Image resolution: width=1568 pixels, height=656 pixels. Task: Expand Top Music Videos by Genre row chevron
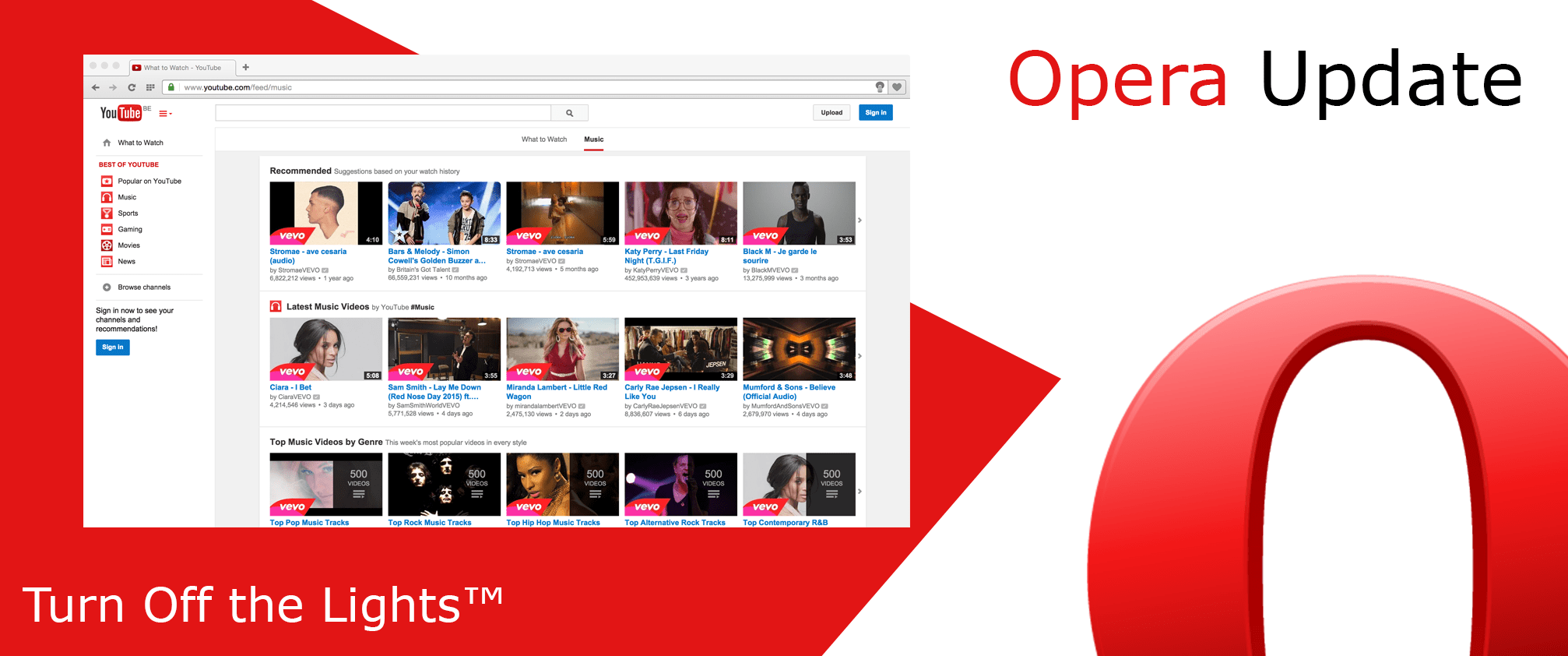(x=860, y=492)
